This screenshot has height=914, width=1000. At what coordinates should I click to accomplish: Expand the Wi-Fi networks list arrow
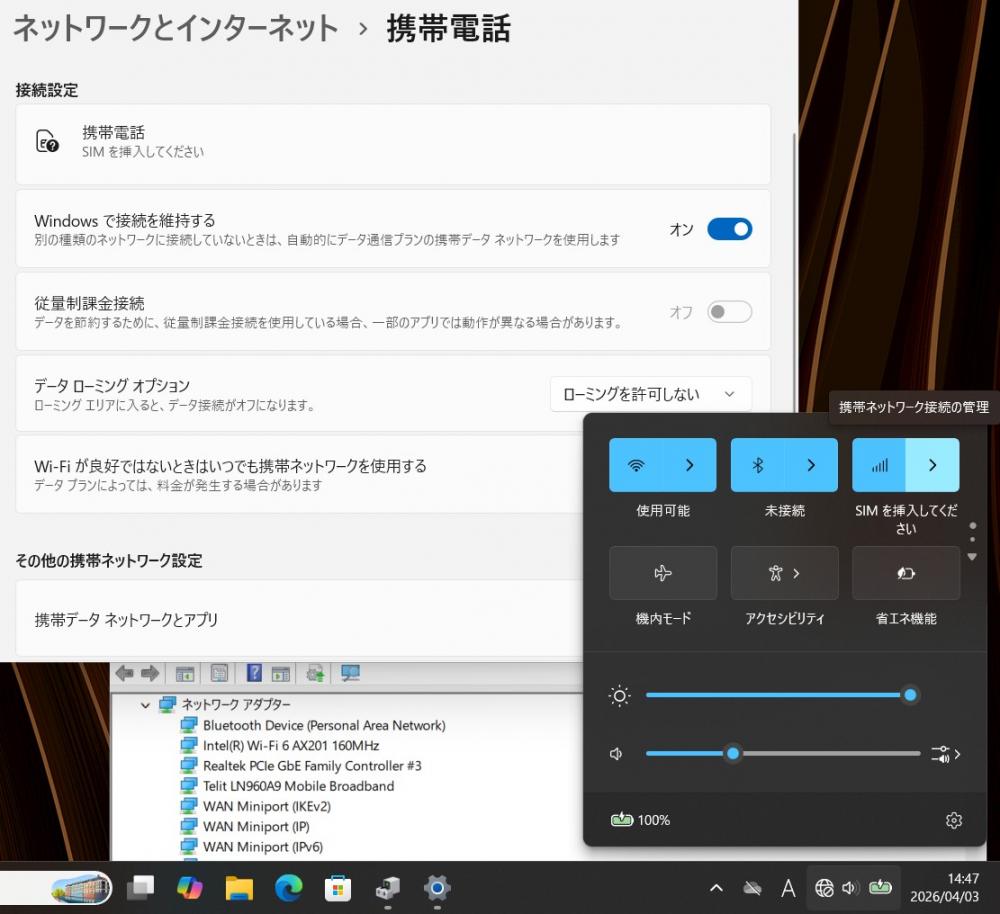[690, 465]
